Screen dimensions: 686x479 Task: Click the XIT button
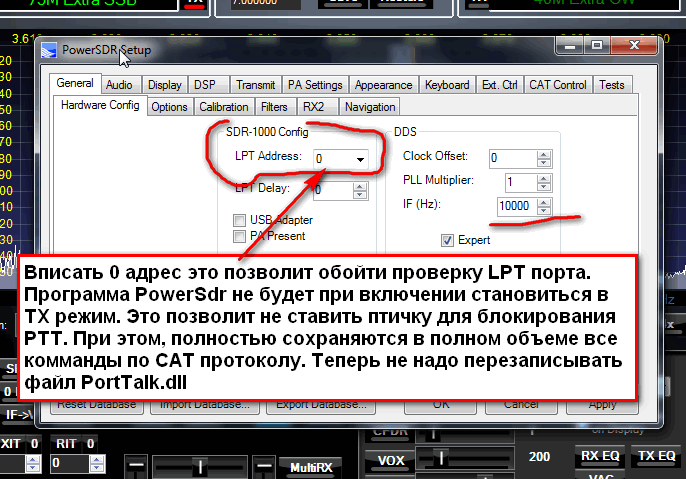tap(10, 444)
